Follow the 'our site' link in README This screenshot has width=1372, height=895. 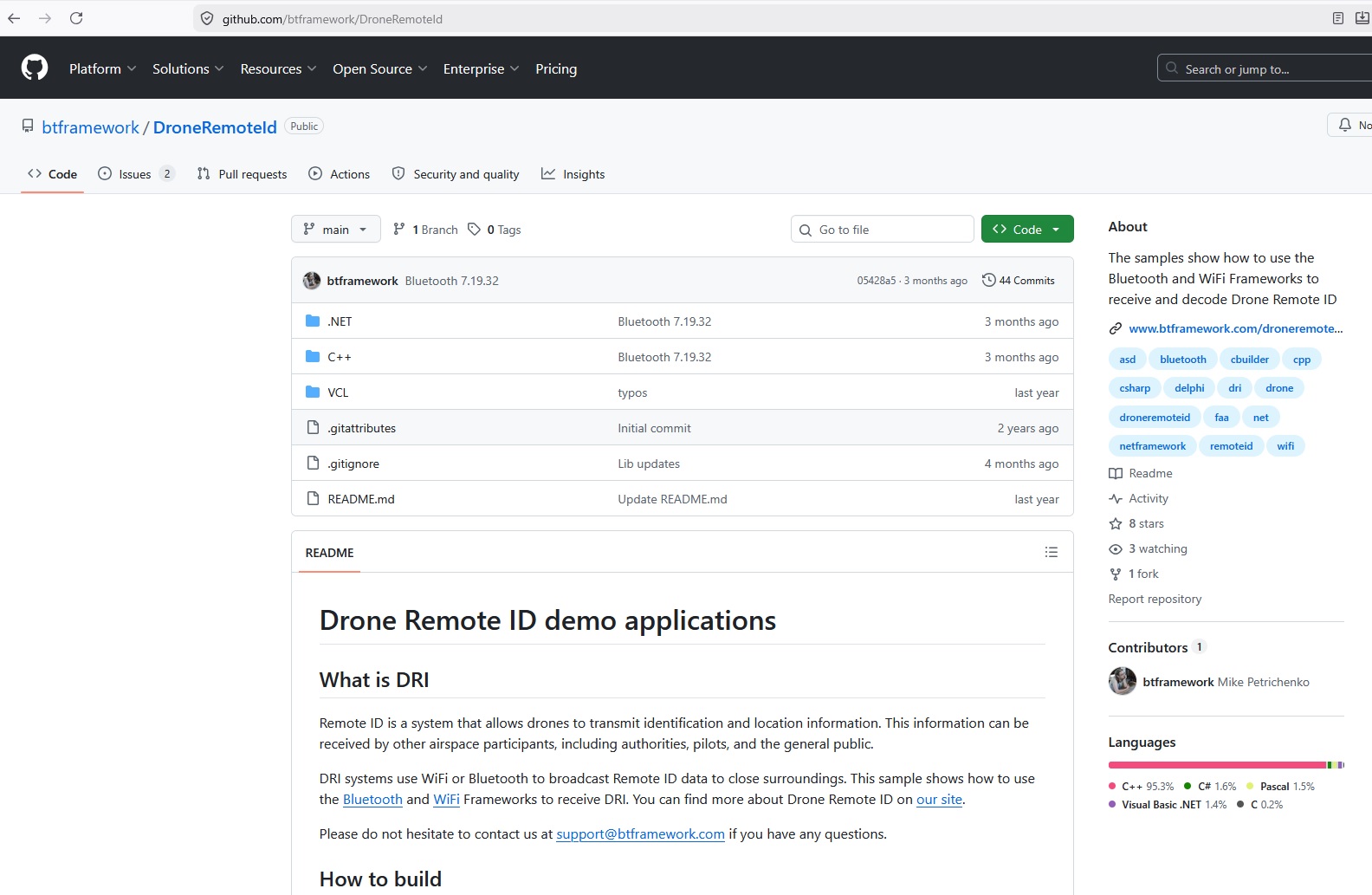tap(939, 800)
